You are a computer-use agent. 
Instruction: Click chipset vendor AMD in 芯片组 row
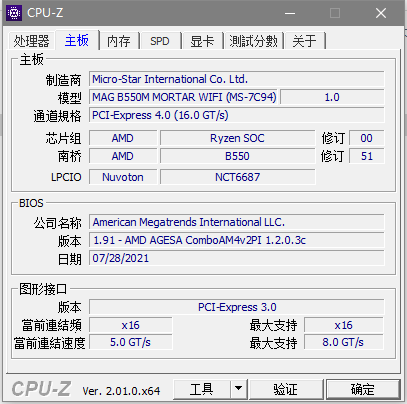123,138
